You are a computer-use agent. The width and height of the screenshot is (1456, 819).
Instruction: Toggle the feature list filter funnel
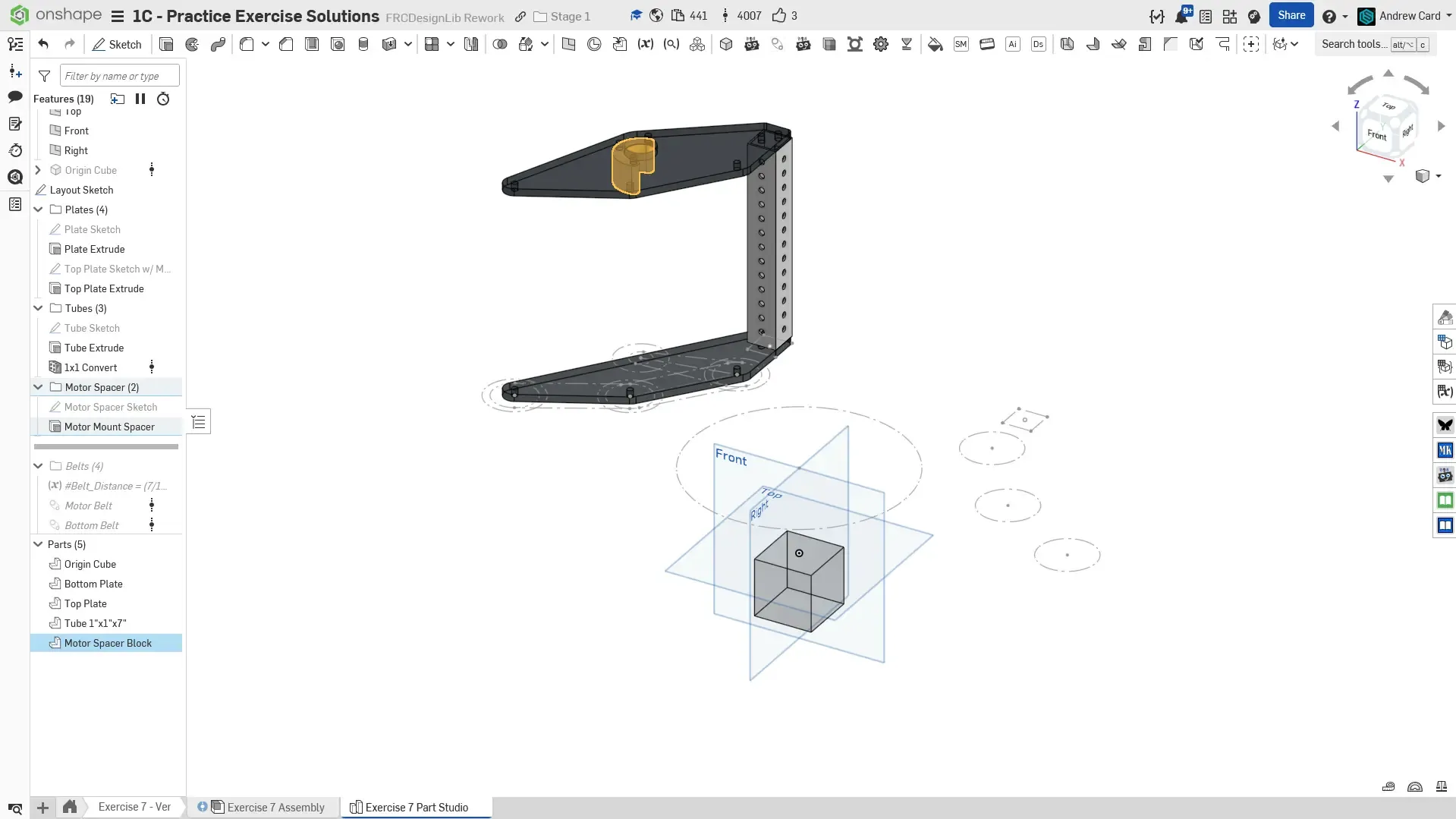click(x=45, y=76)
